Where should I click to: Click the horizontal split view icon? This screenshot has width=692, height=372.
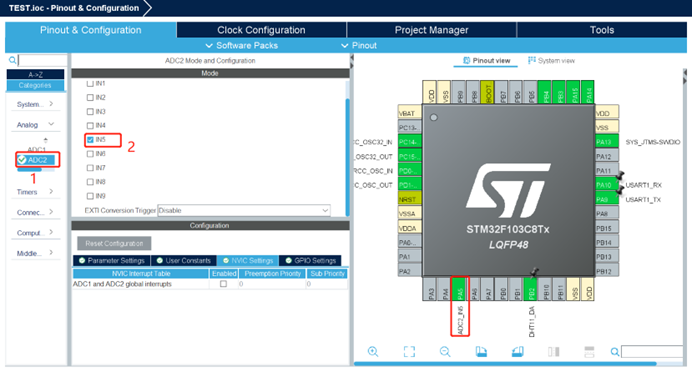pos(589,352)
